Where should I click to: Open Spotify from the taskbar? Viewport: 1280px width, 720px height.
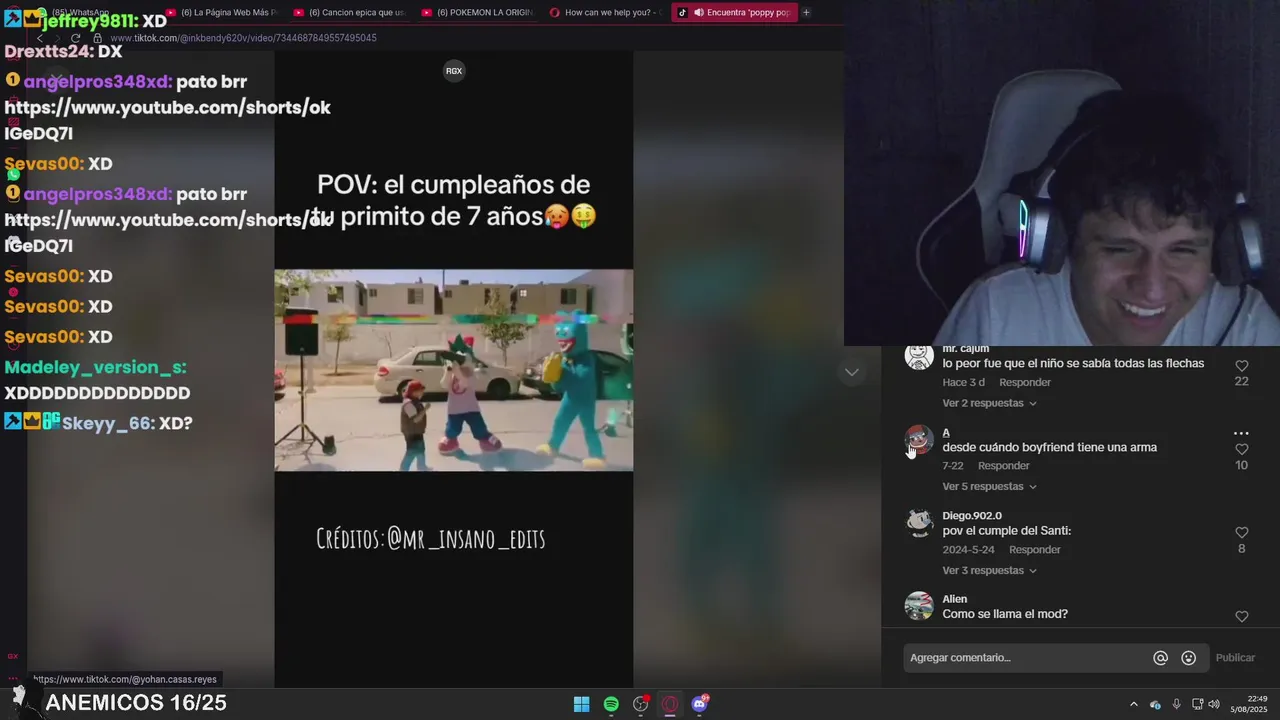(611, 704)
